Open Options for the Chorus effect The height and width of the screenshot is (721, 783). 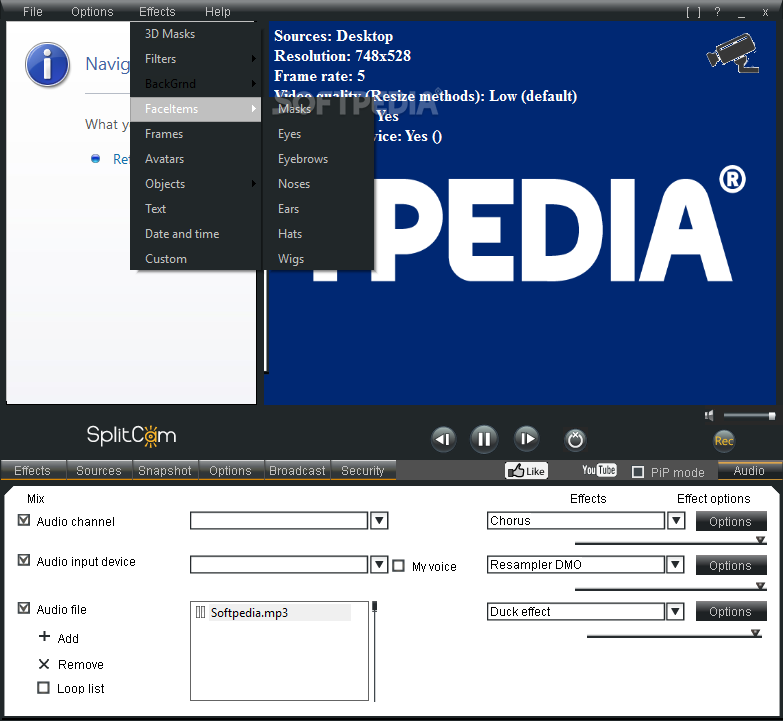731,521
